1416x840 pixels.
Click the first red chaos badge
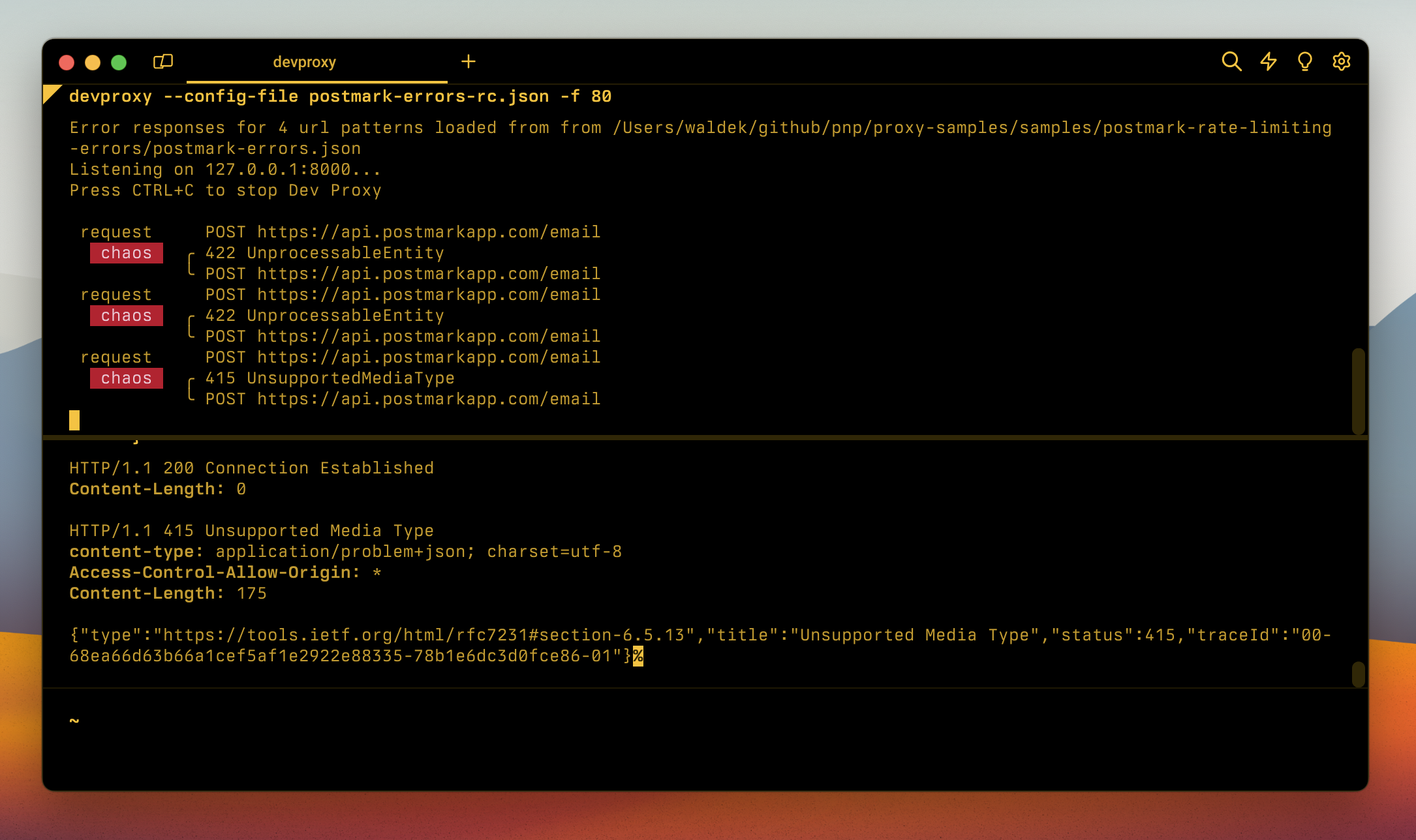[x=126, y=253]
